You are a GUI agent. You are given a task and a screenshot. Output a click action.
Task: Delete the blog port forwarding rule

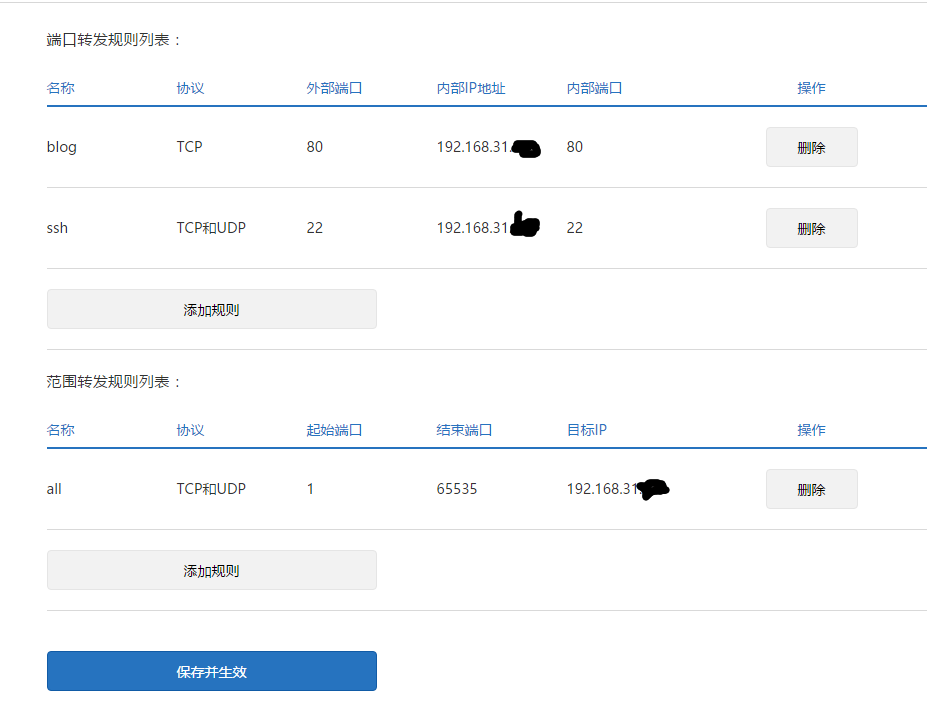811,147
